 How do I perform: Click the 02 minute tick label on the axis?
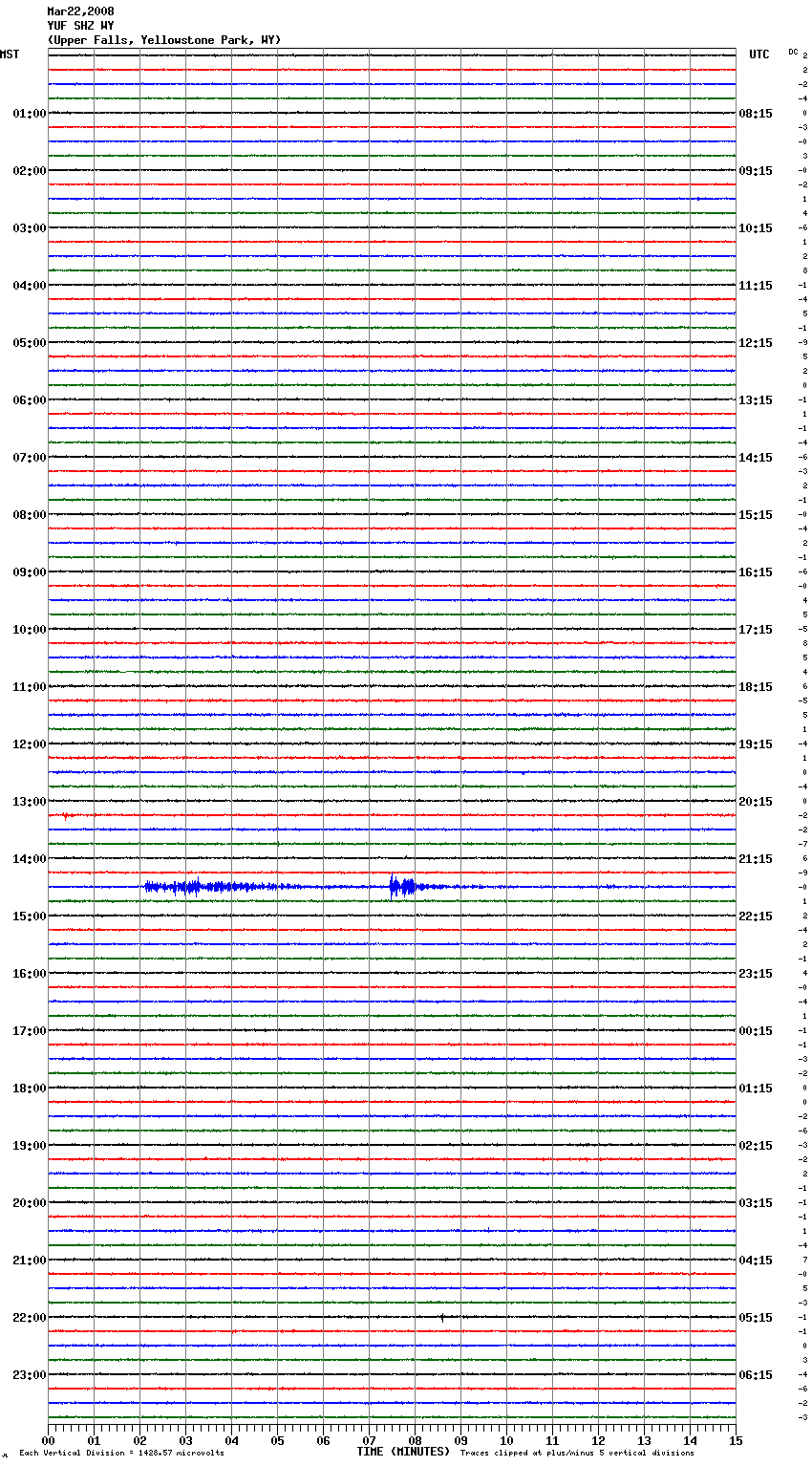139,1440
